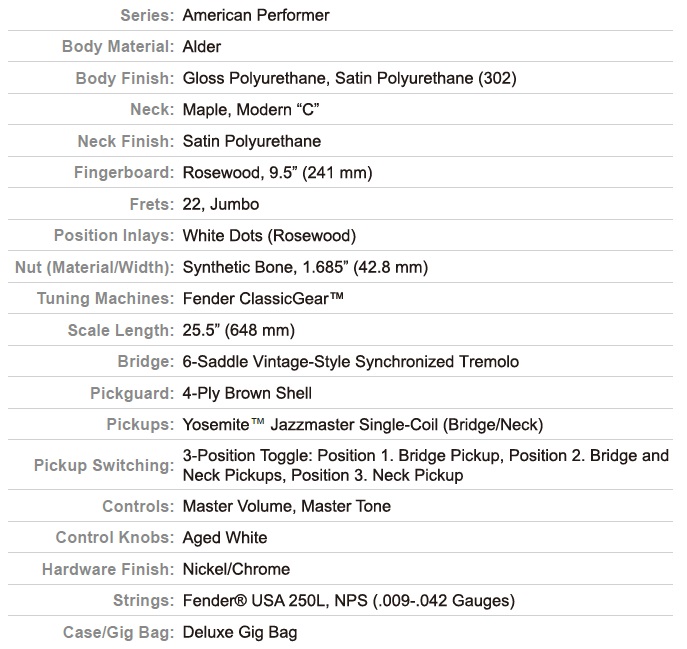Click the Master Volume, Master Tone value

(287, 506)
